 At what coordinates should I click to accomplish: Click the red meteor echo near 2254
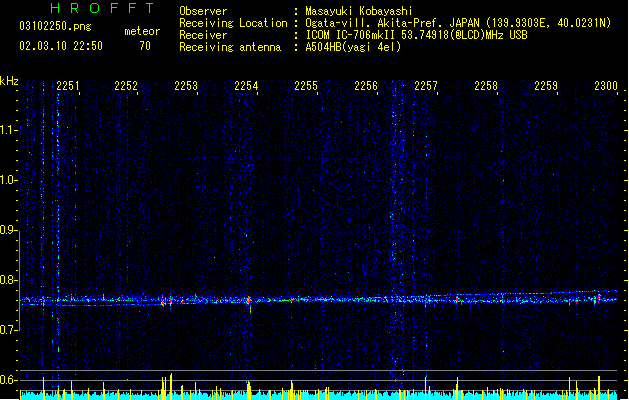point(249,302)
